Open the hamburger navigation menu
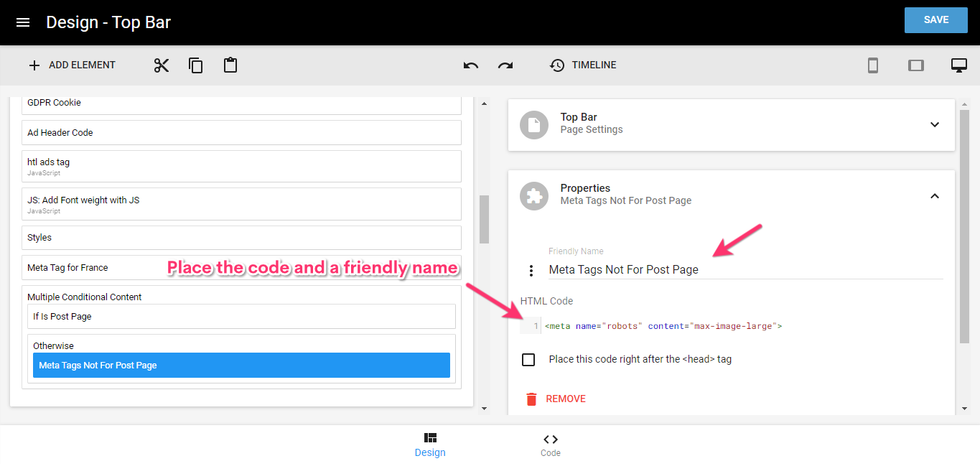 point(23,22)
